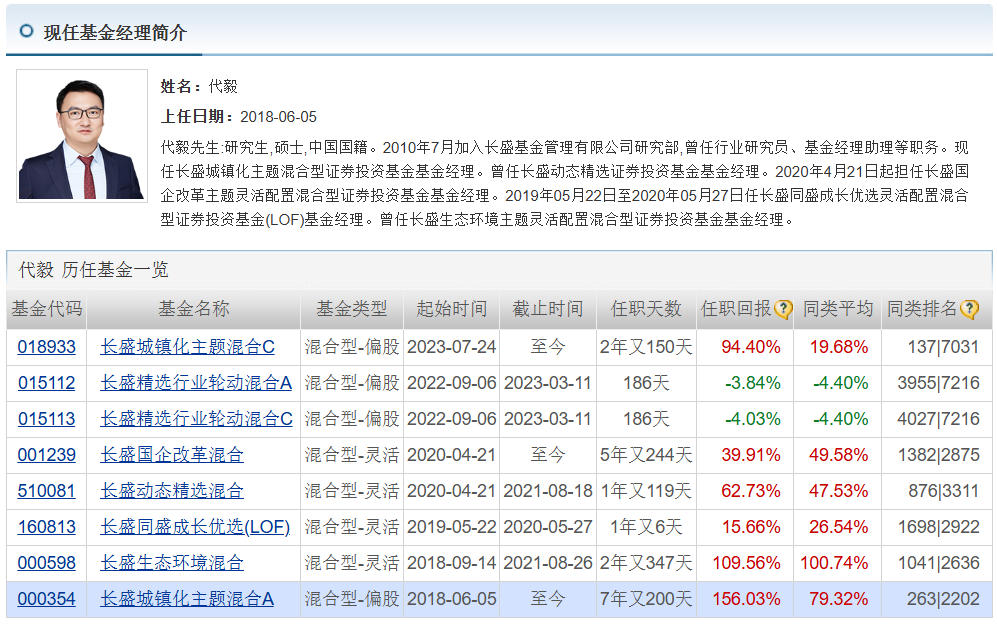997x626 pixels.
Task: Open 长盛城镇化主题混合A fund page
Action: [x=187, y=599]
